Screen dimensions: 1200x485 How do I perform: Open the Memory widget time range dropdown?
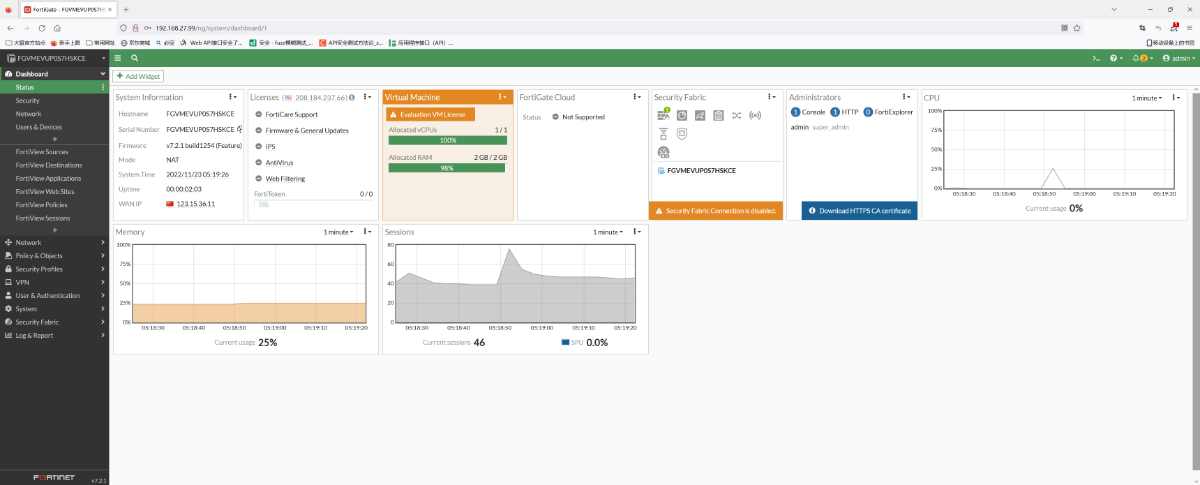(339, 232)
